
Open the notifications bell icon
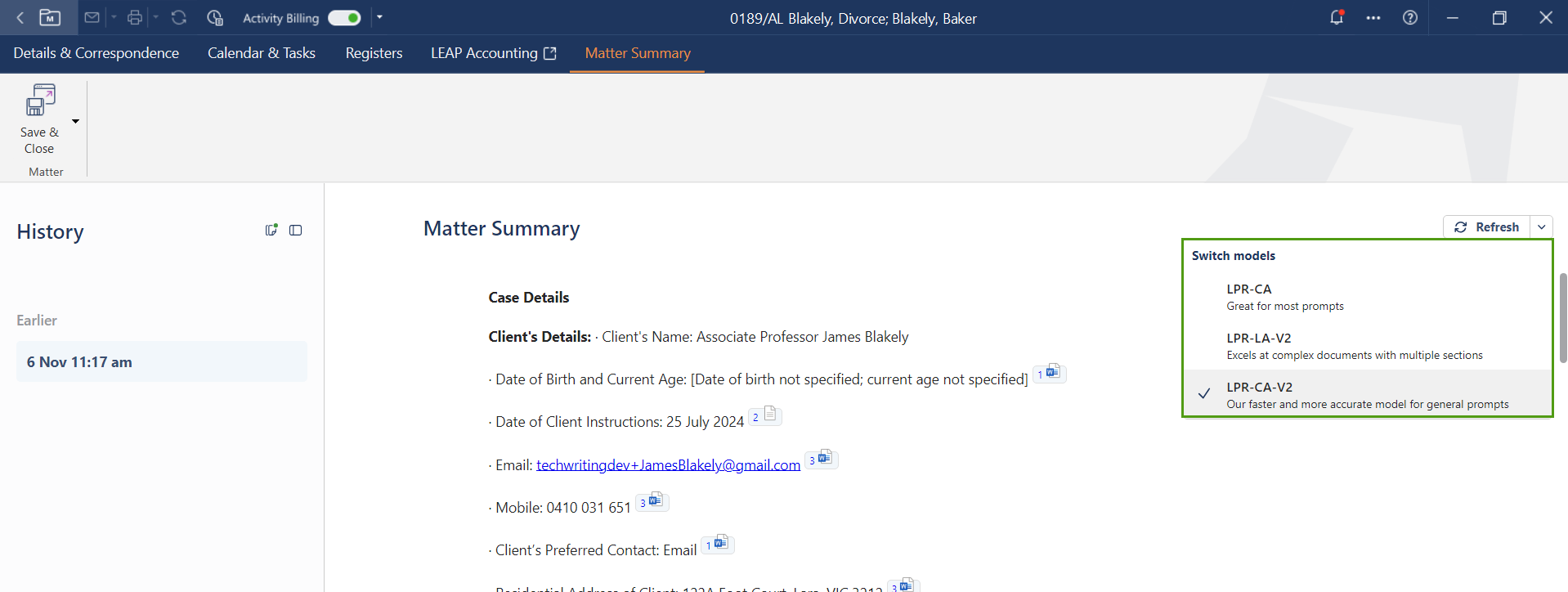coord(1337,17)
